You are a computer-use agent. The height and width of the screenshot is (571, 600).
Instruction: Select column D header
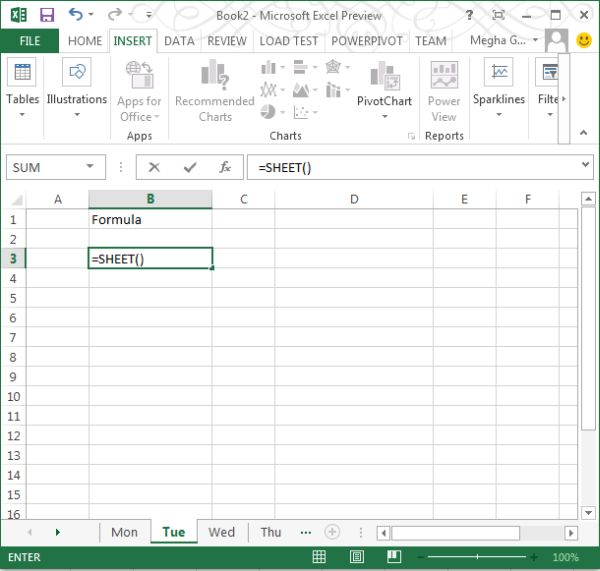(354, 199)
